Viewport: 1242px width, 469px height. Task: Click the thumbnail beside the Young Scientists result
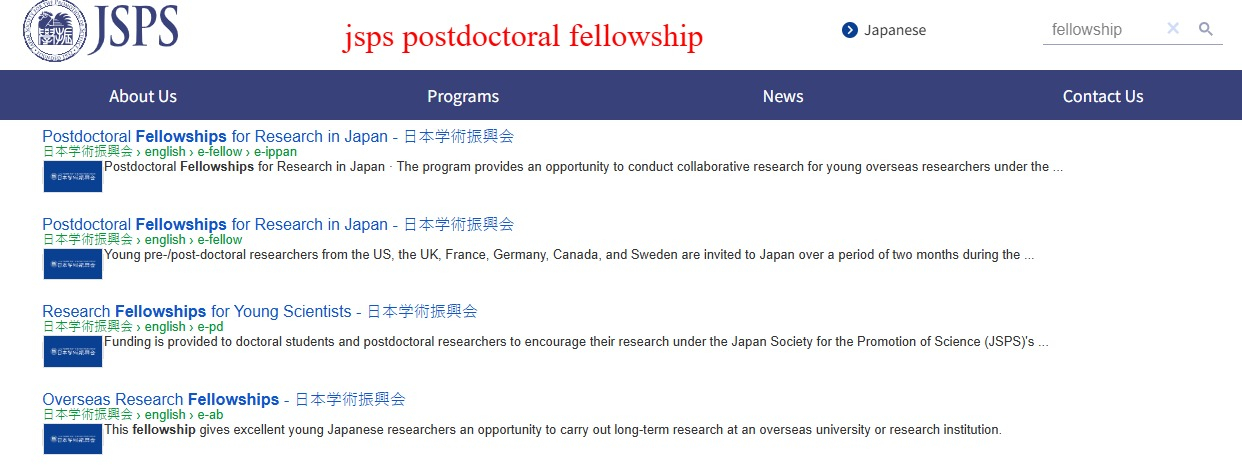coord(73,351)
